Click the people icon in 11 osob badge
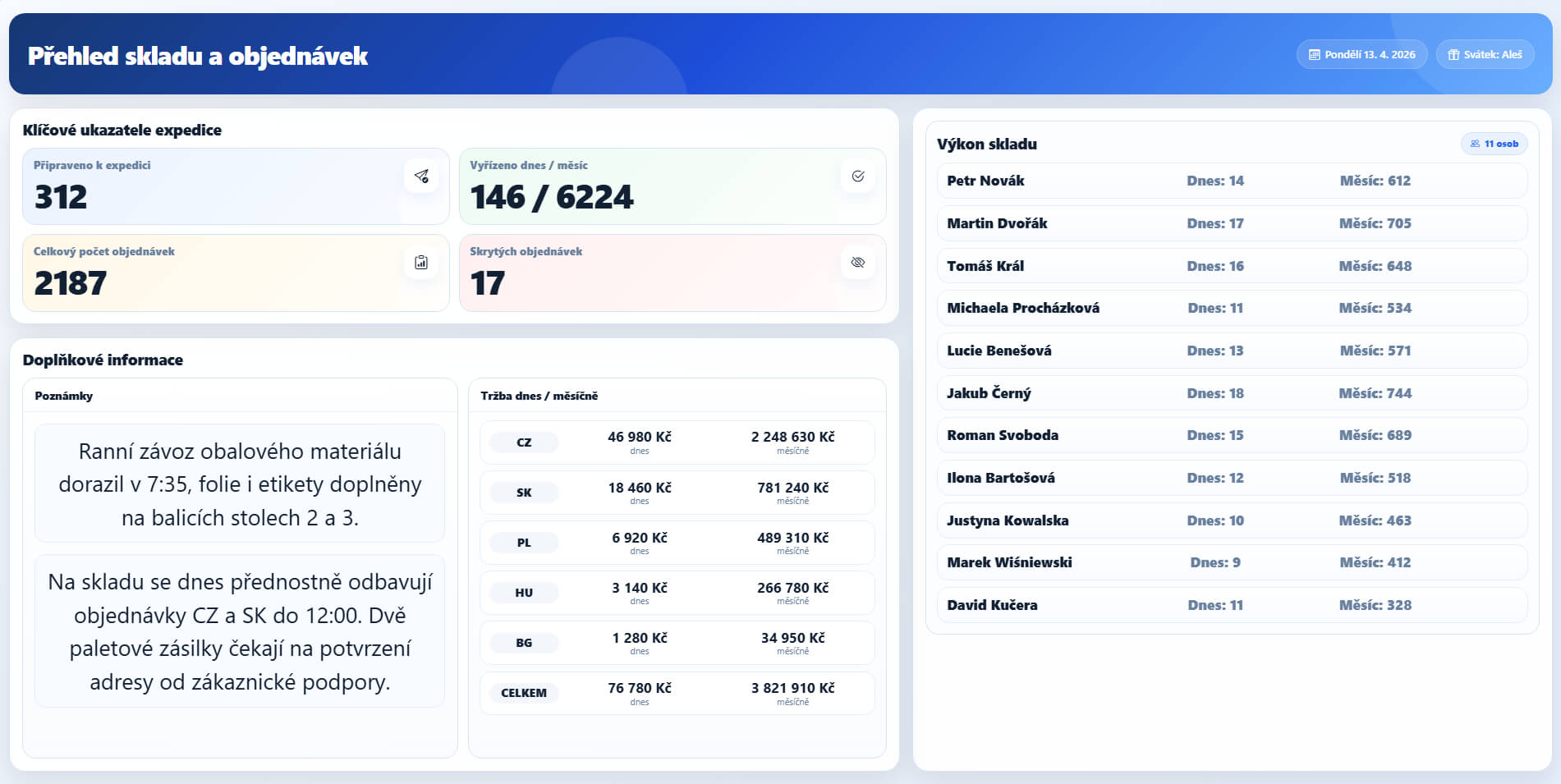 pyautogui.click(x=1475, y=144)
